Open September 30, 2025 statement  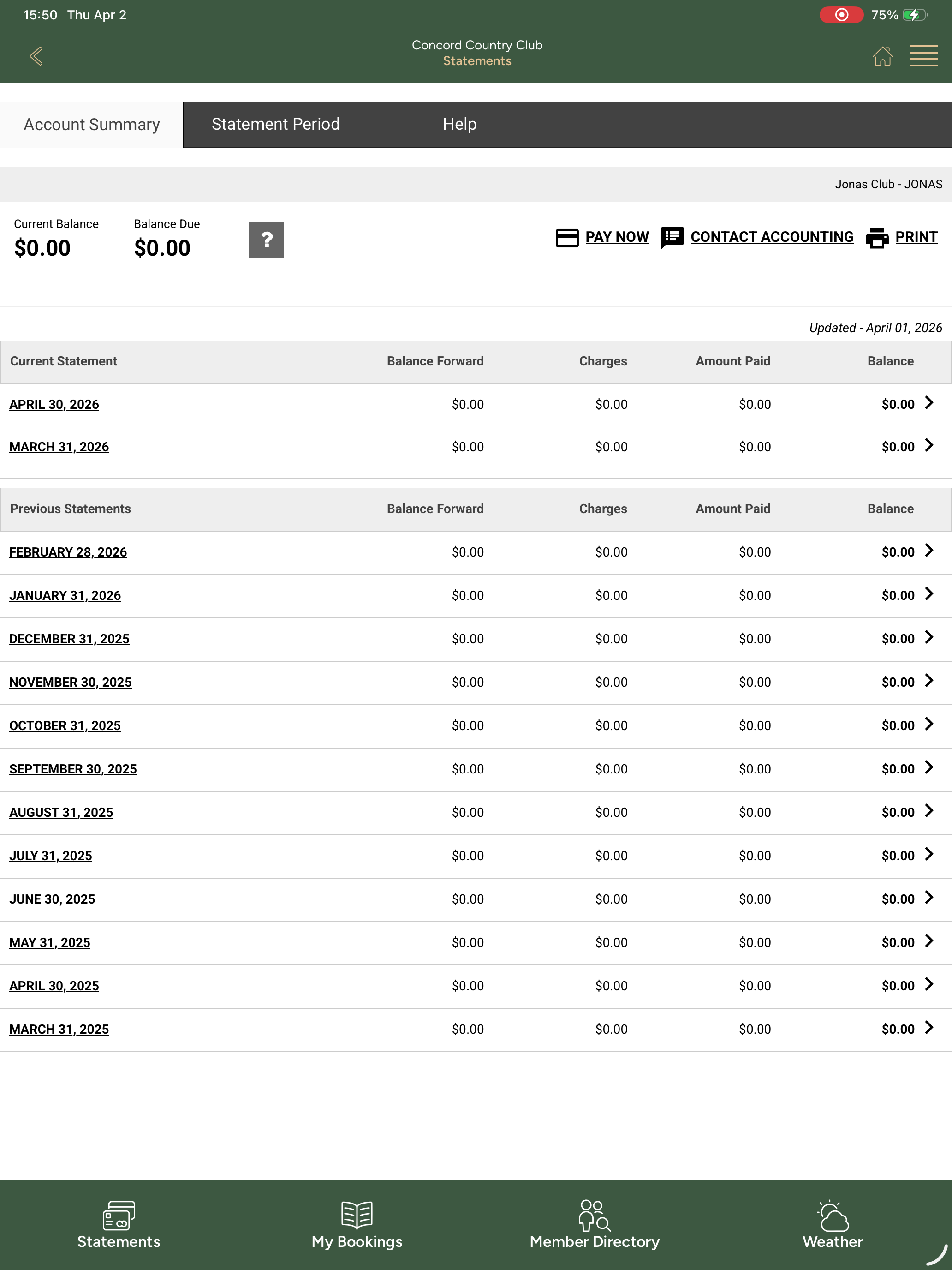coord(73,769)
